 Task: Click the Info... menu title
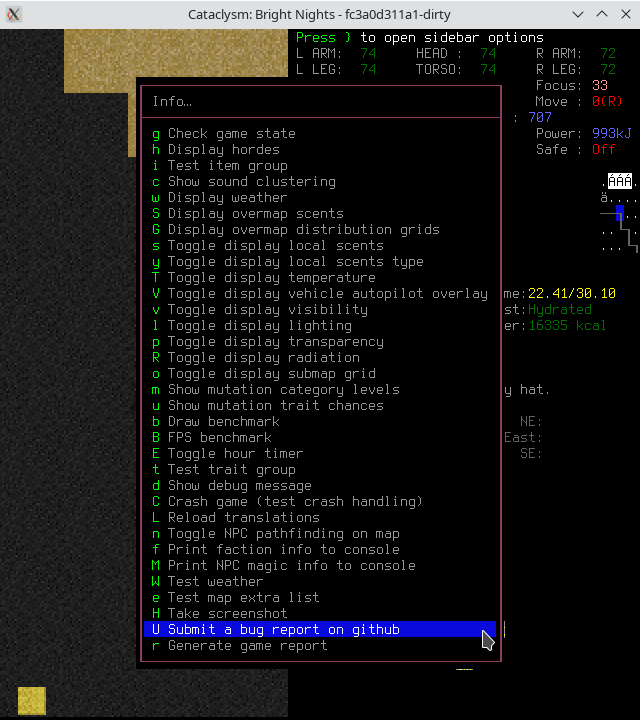click(x=172, y=101)
